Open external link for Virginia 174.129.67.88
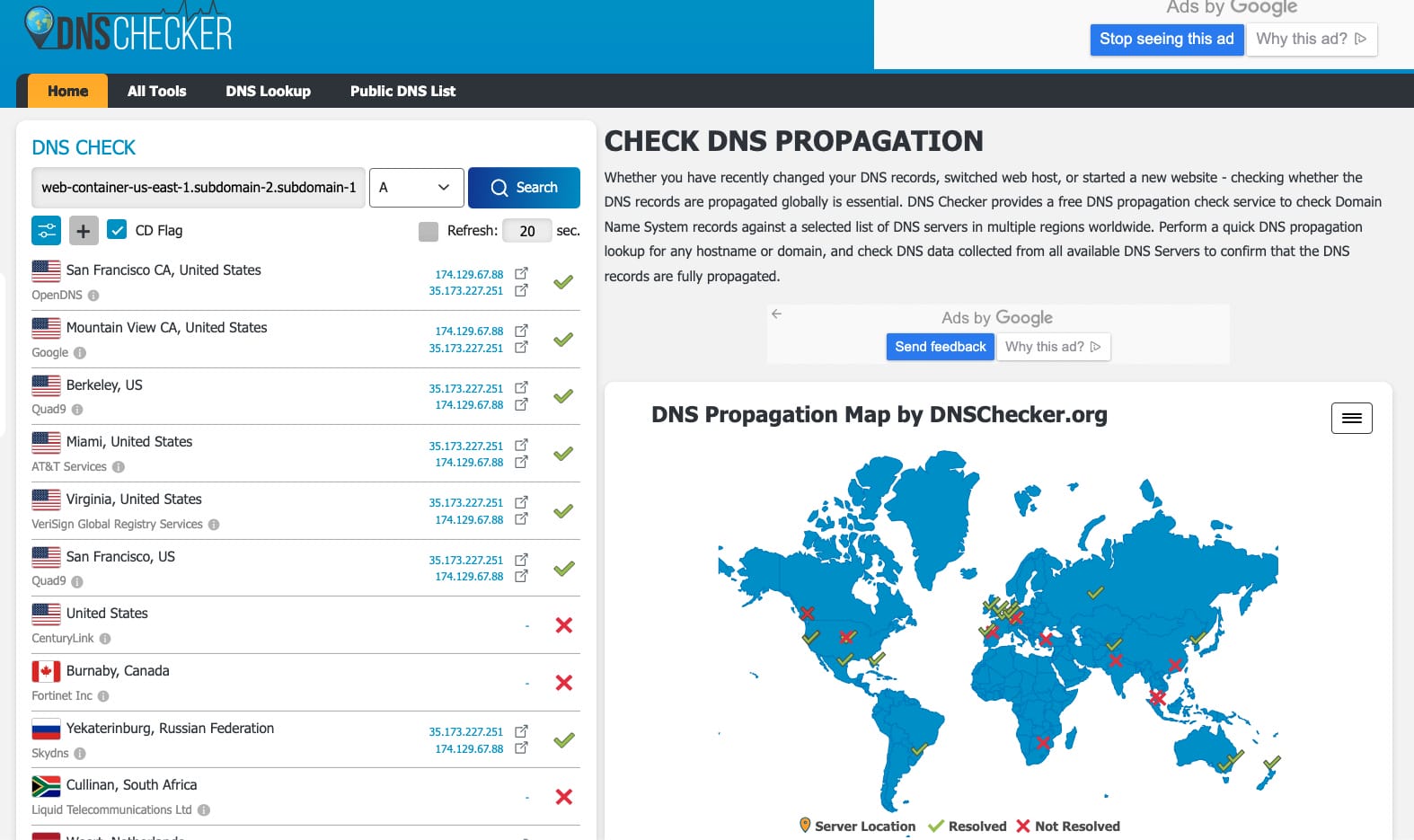The height and width of the screenshot is (840, 1414). click(521, 518)
